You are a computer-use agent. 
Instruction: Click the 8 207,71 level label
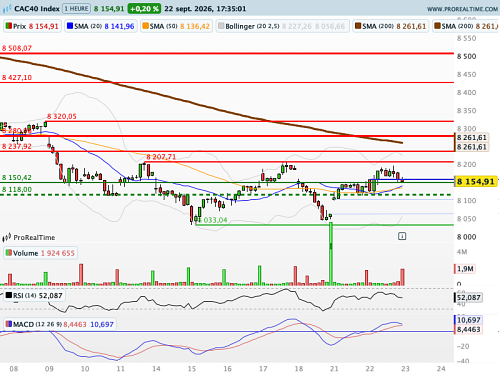click(161, 157)
